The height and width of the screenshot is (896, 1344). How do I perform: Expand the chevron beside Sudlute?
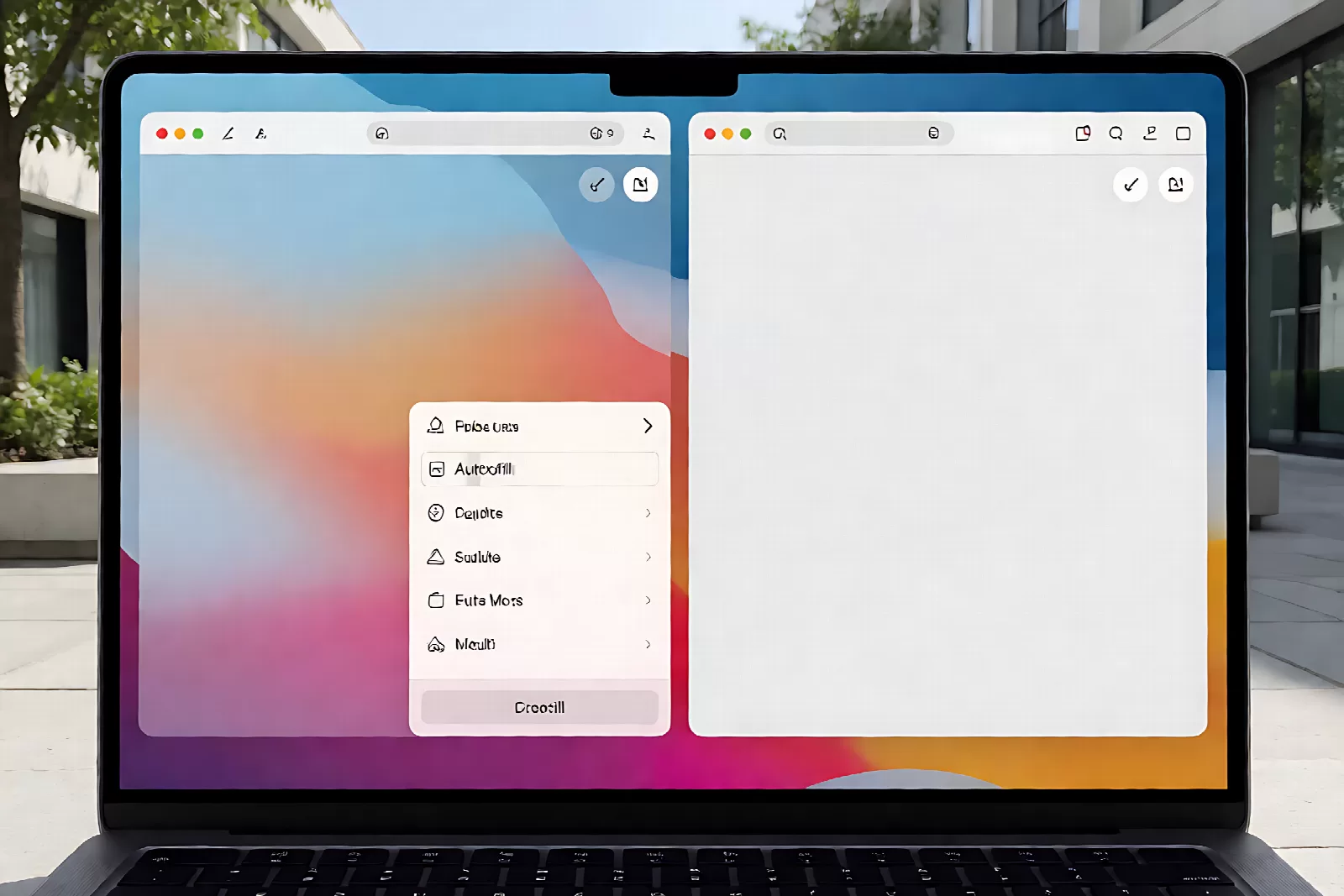(648, 557)
